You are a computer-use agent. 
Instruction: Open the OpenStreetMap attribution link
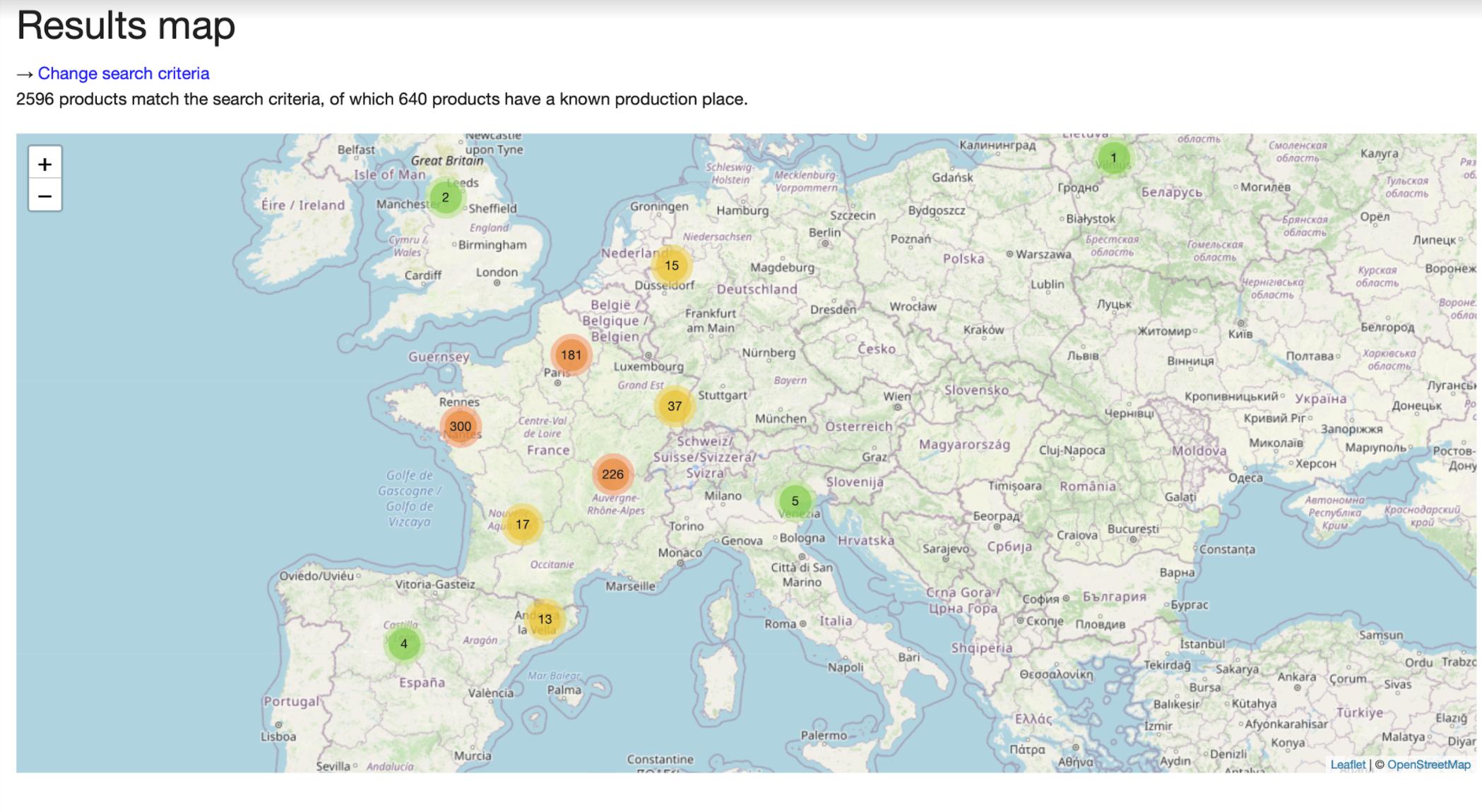1428,765
